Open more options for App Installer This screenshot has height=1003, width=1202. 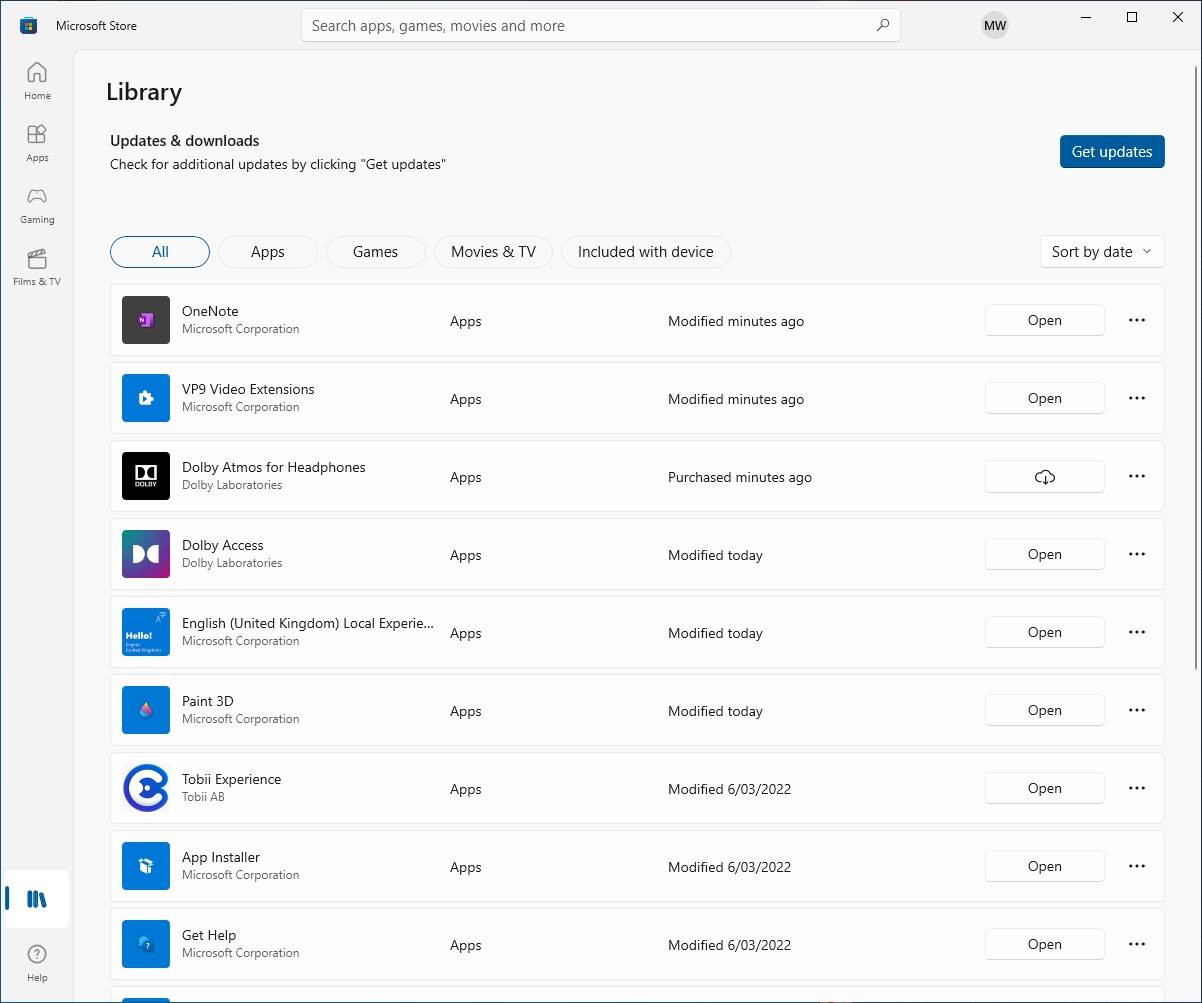click(1137, 866)
